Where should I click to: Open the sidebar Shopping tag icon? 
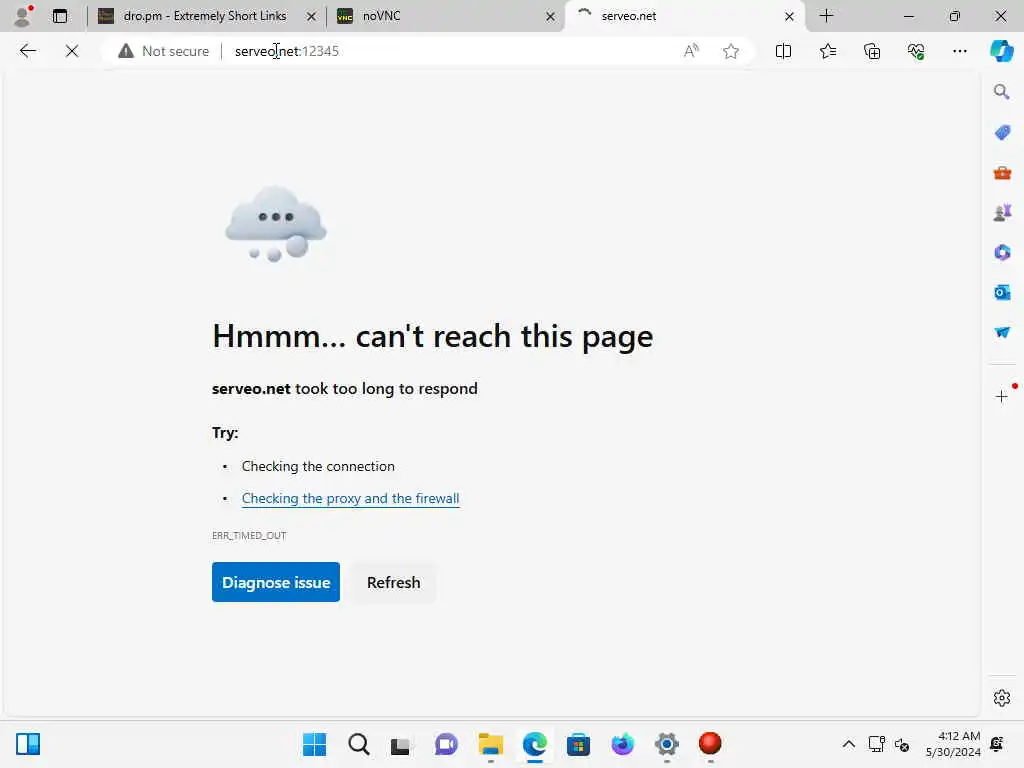1002,133
